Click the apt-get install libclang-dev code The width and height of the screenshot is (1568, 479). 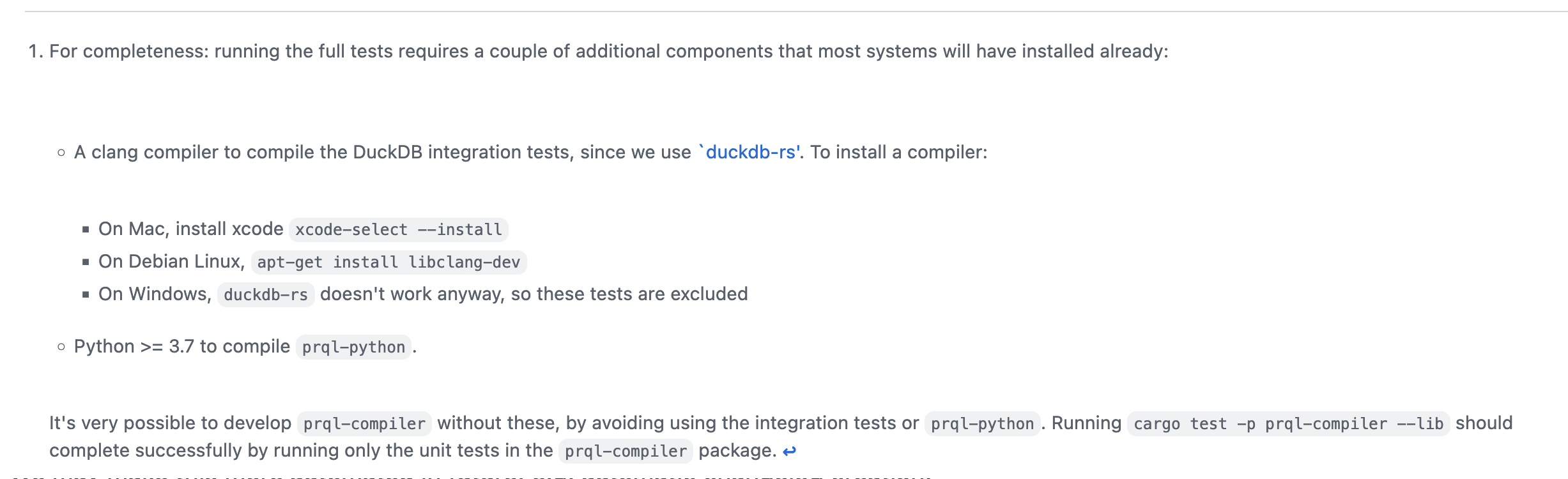(x=388, y=262)
